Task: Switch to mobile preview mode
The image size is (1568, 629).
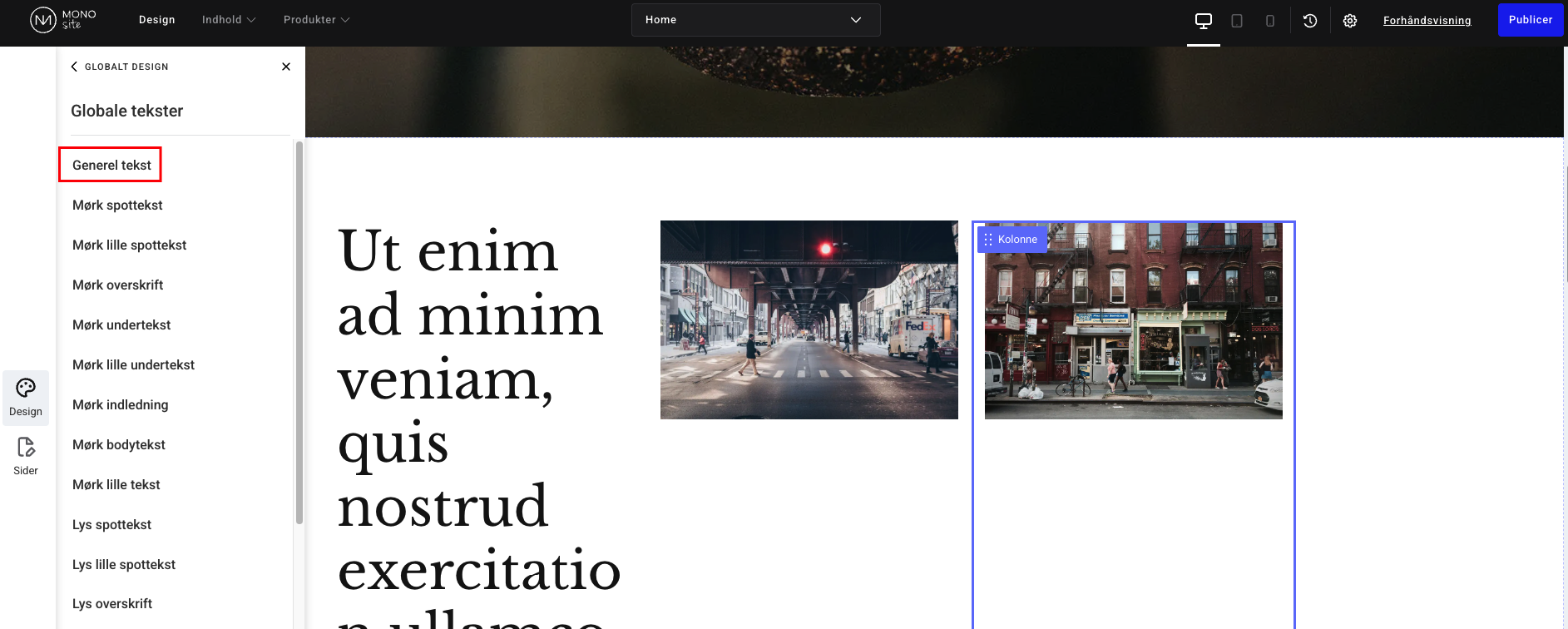Action: tap(1269, 21)
